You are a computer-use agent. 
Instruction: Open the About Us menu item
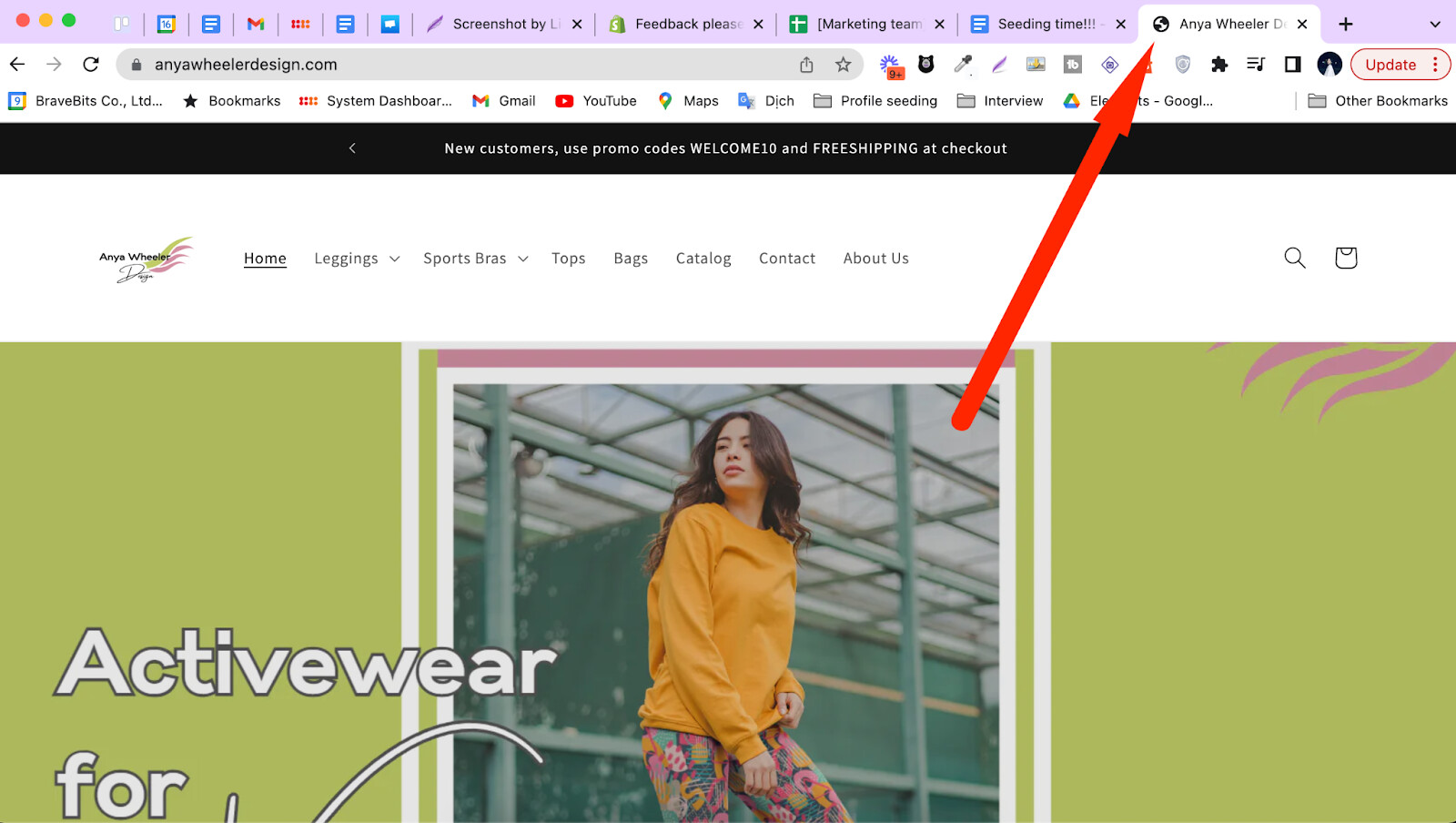[x=876, y=259]
